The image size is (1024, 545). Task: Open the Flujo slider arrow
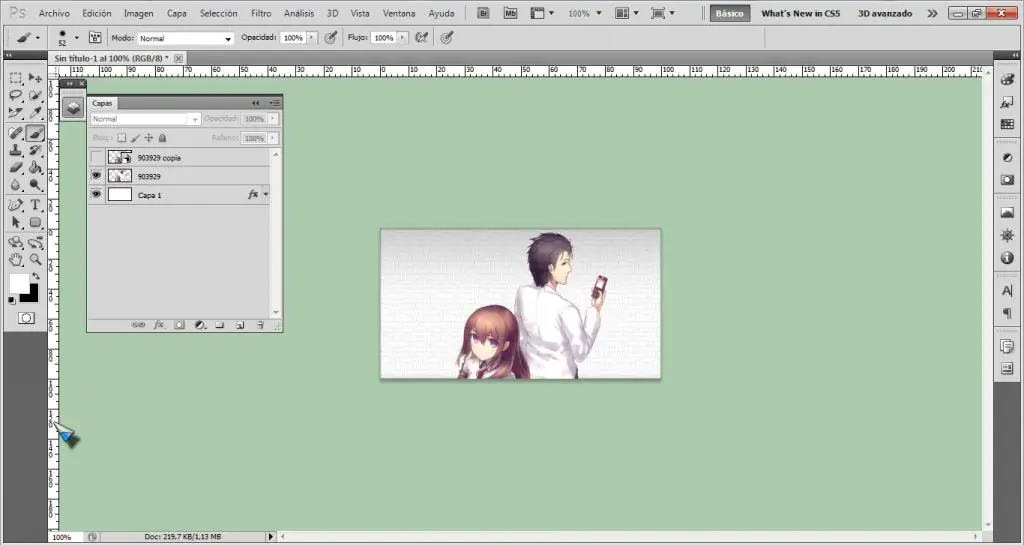click(x=402, y=38)
